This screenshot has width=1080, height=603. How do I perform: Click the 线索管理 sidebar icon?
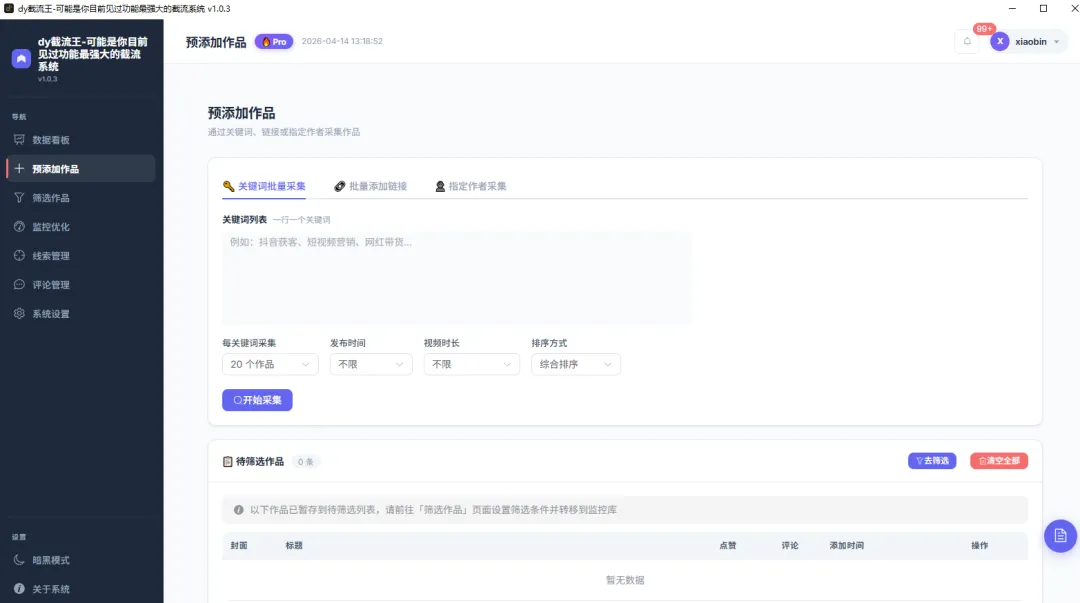pyautogui.click(x=19, y=256)
